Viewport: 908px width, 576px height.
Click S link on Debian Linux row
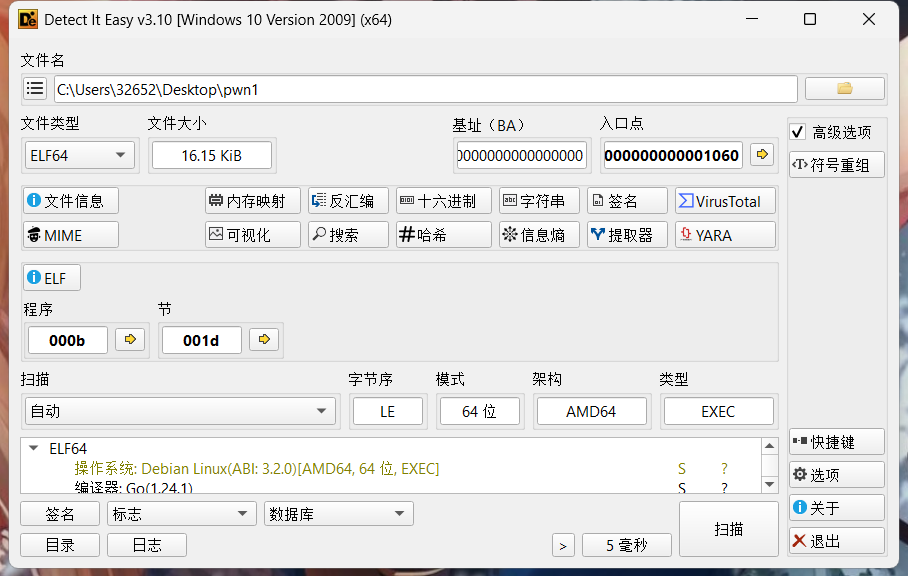click(682, 468)
